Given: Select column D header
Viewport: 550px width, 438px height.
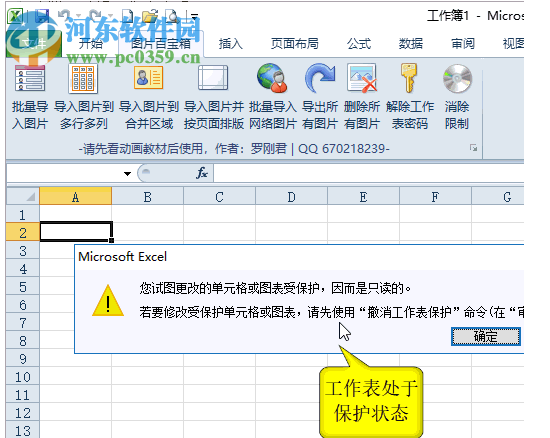Looking at the screenshot, I should [291, 196].
